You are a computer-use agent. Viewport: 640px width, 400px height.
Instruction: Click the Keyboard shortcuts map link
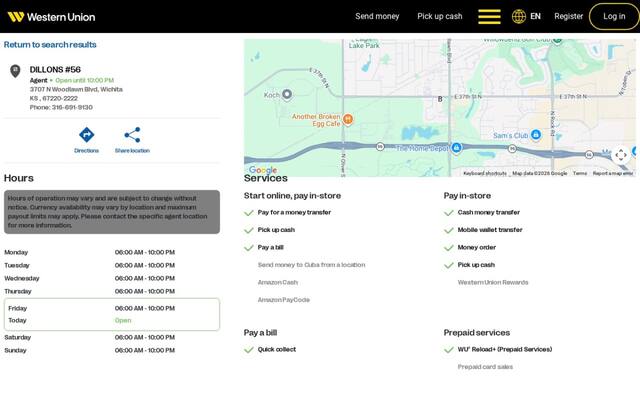(485, 173)
